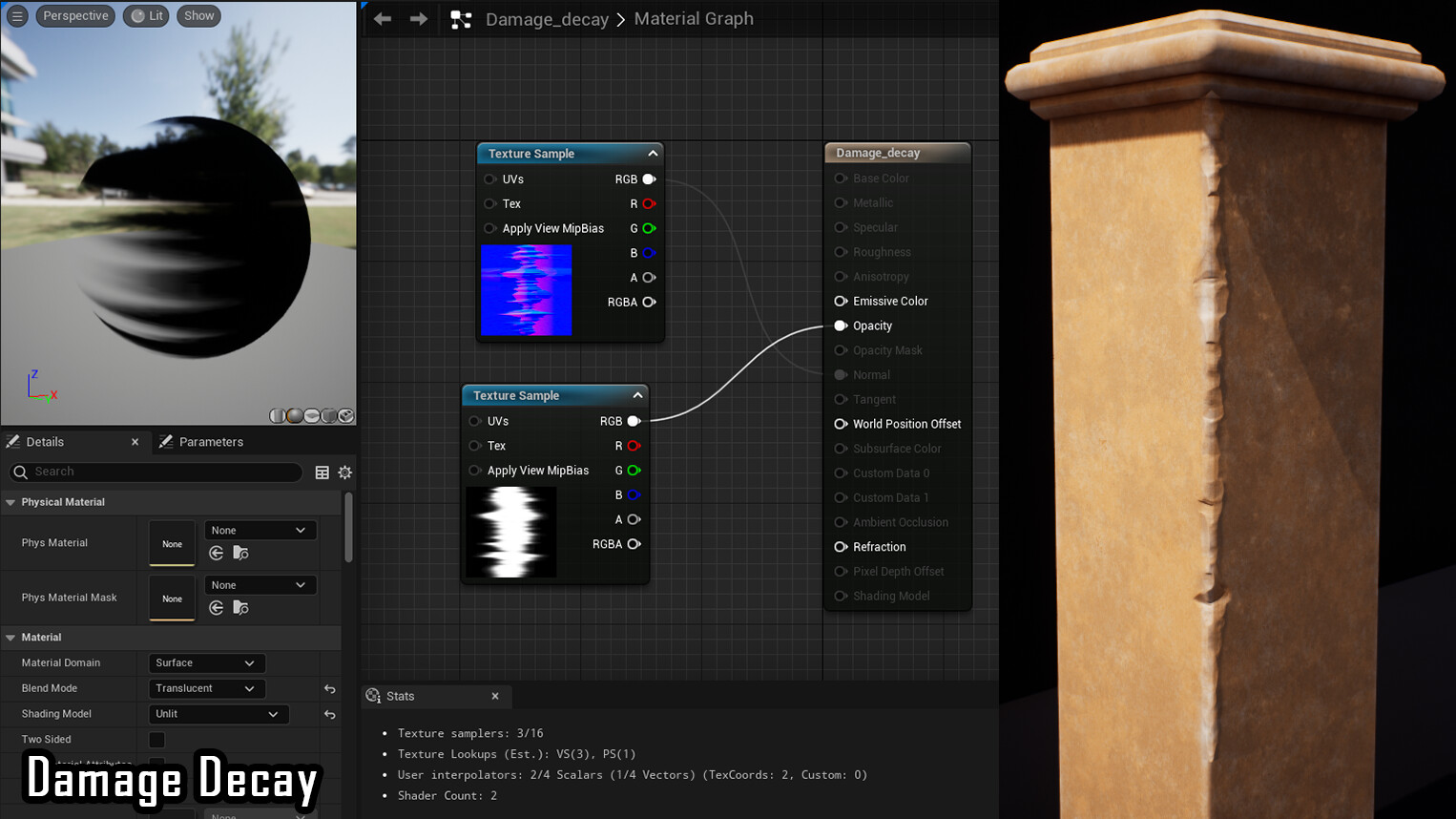Open the Details panel settings gear
The height and width of the screenshot is (819, 1456).
[x=344, y=472]
